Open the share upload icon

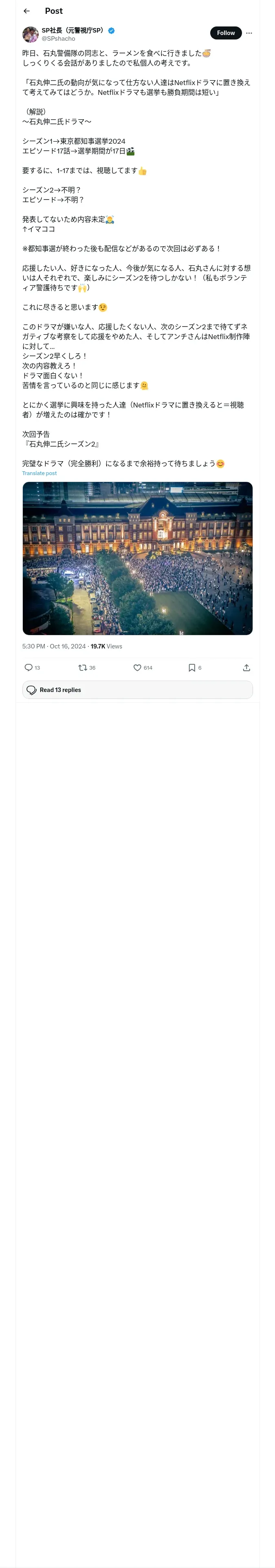pyautogui.click(x=246, y=668)
